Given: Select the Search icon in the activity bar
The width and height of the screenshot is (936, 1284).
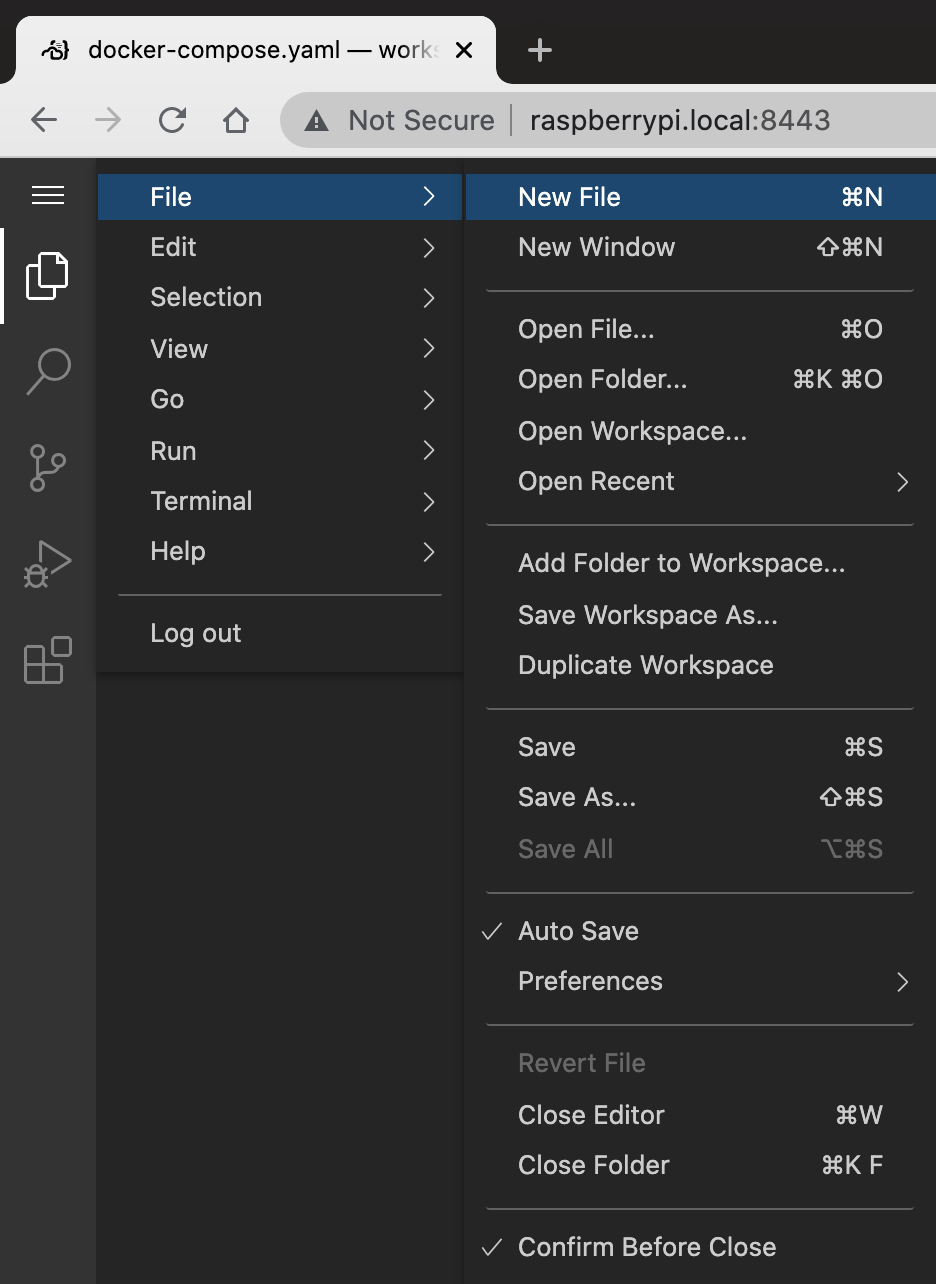Looking at the screenshot, I should [x=47, y=372].
